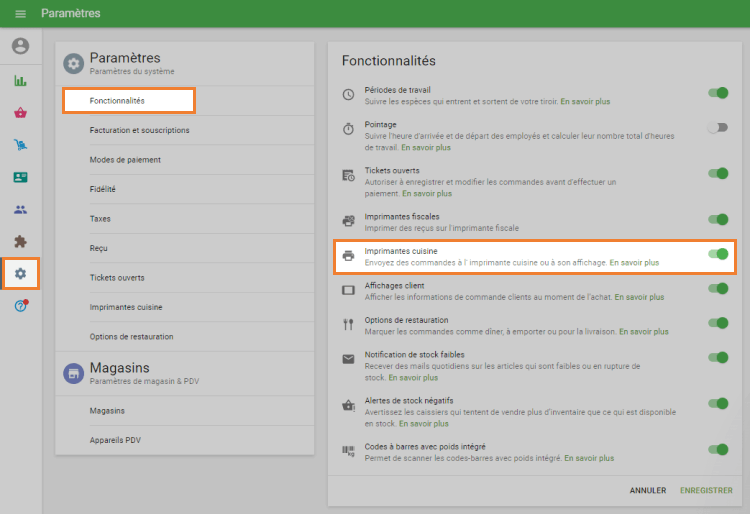Click the help icon in sidebar
The image size is (750, 514).
point(20,305)
